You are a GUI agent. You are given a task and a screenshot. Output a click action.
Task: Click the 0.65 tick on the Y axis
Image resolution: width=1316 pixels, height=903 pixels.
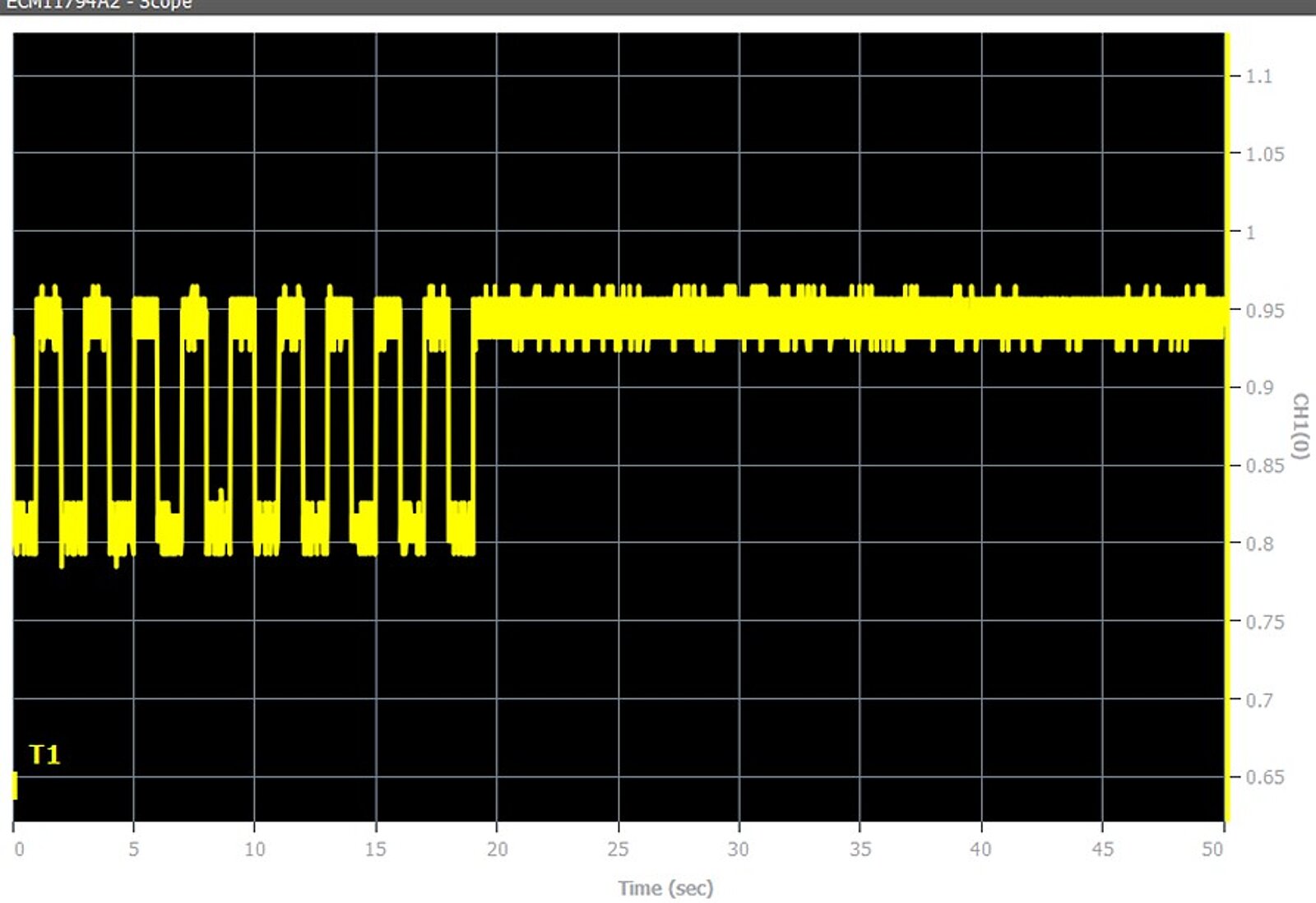pos(1264,777)
